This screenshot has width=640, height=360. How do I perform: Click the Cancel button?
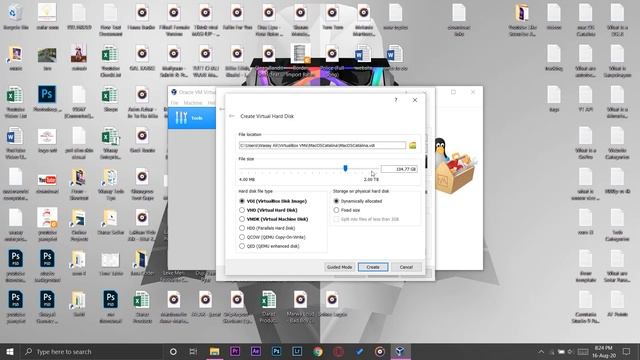tap(406, 267)
